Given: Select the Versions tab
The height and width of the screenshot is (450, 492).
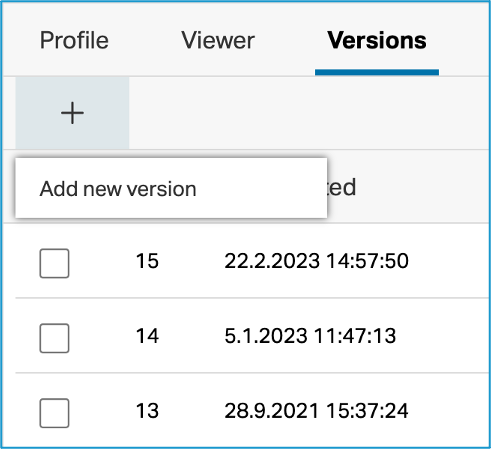Looking at the screenshot, I should (x=377, y=40).
